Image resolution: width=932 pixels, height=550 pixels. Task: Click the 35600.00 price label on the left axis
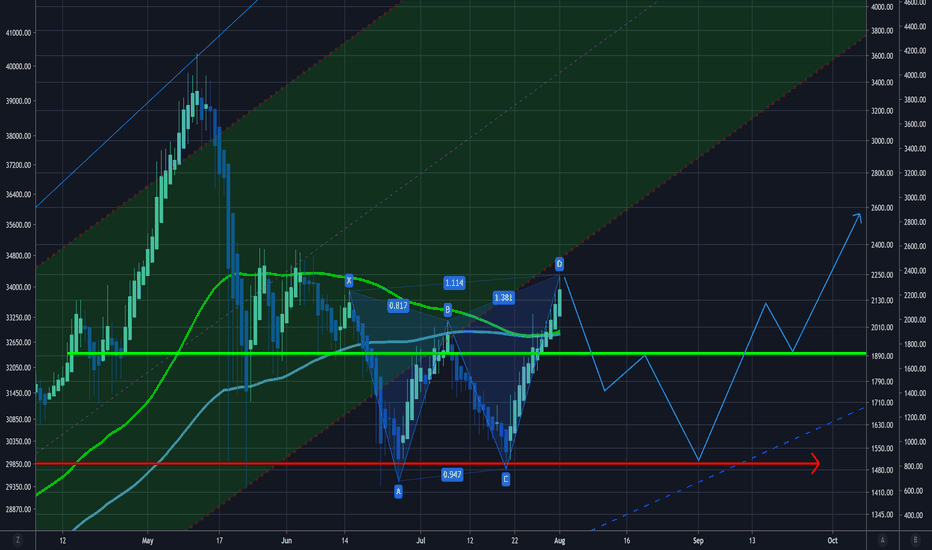tap(18, 225)
